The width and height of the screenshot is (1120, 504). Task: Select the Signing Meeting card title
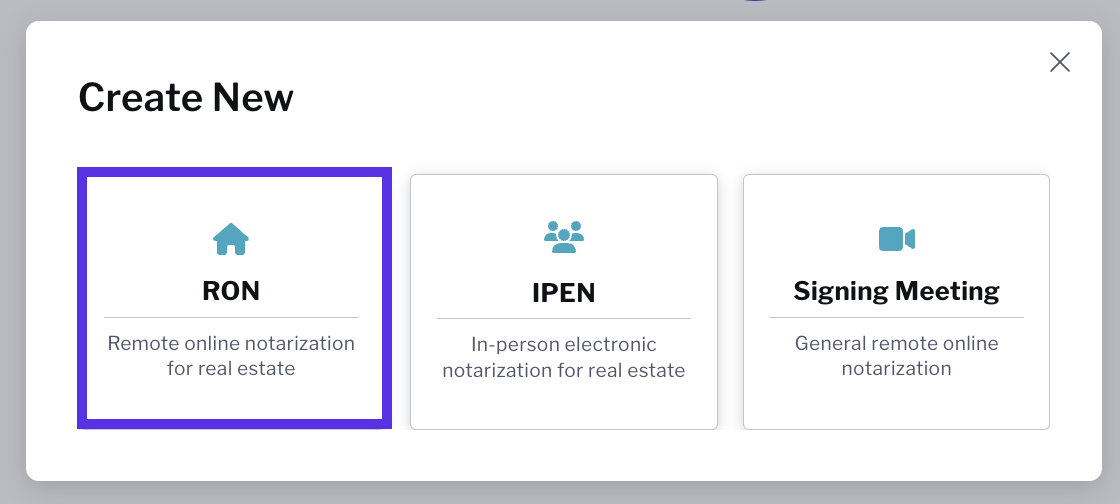tap(896, 291)
